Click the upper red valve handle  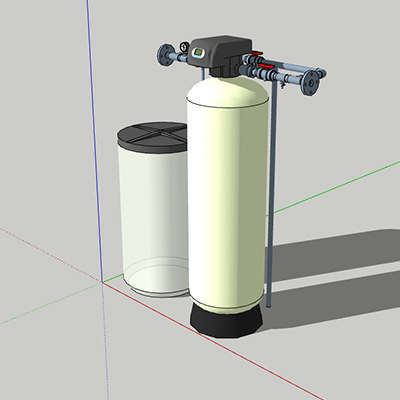pos(257,53)
